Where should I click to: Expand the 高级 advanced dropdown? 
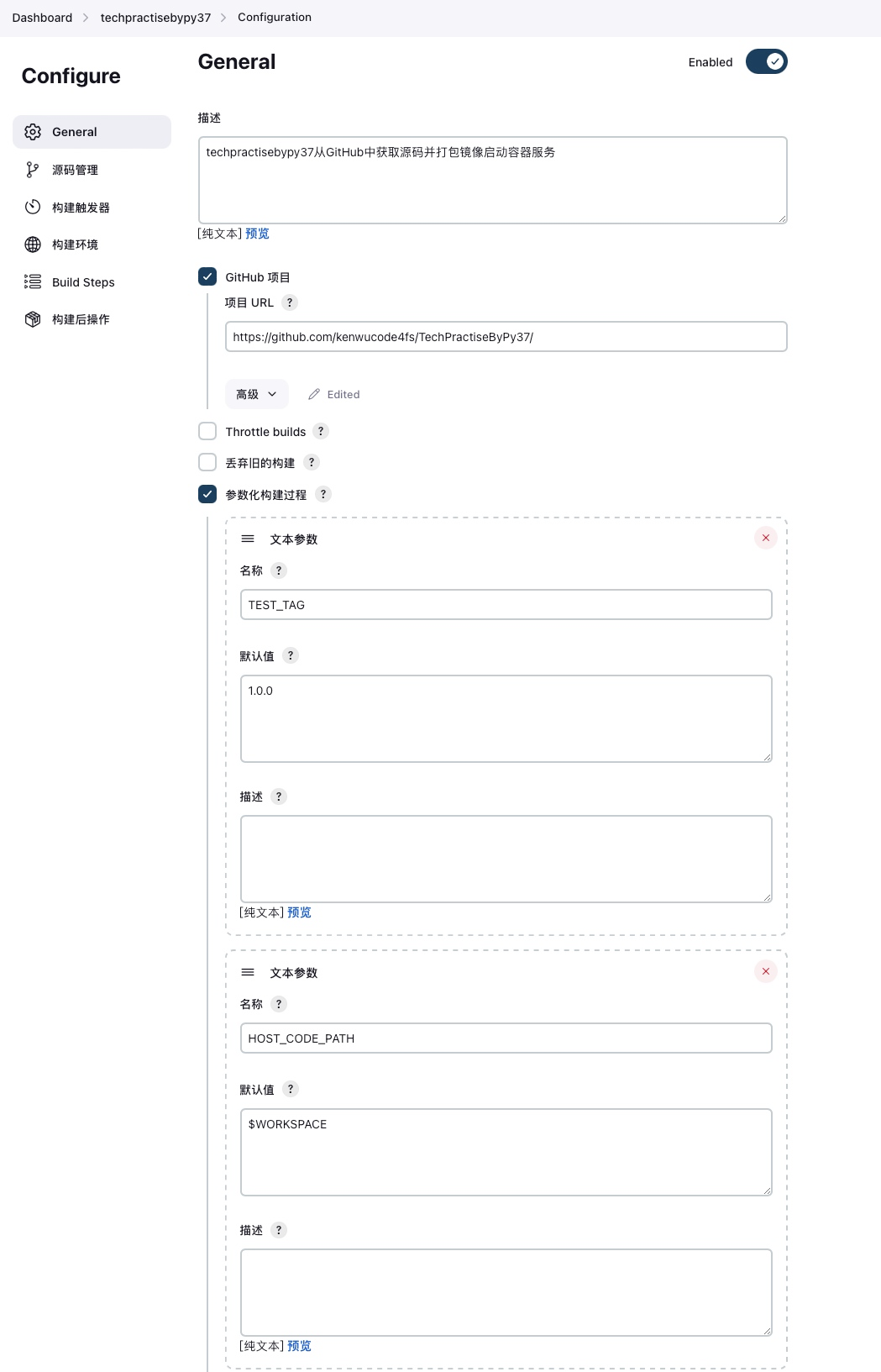click(x=256, y=394)
